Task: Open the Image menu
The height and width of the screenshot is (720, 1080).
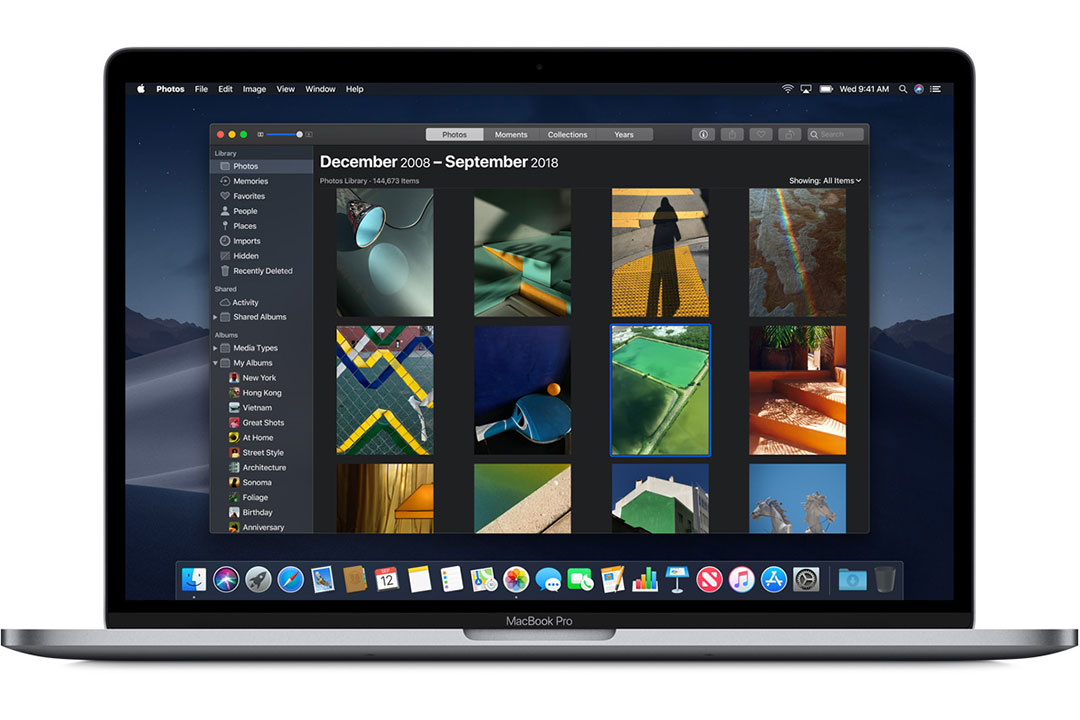Action: coord(254,89)
